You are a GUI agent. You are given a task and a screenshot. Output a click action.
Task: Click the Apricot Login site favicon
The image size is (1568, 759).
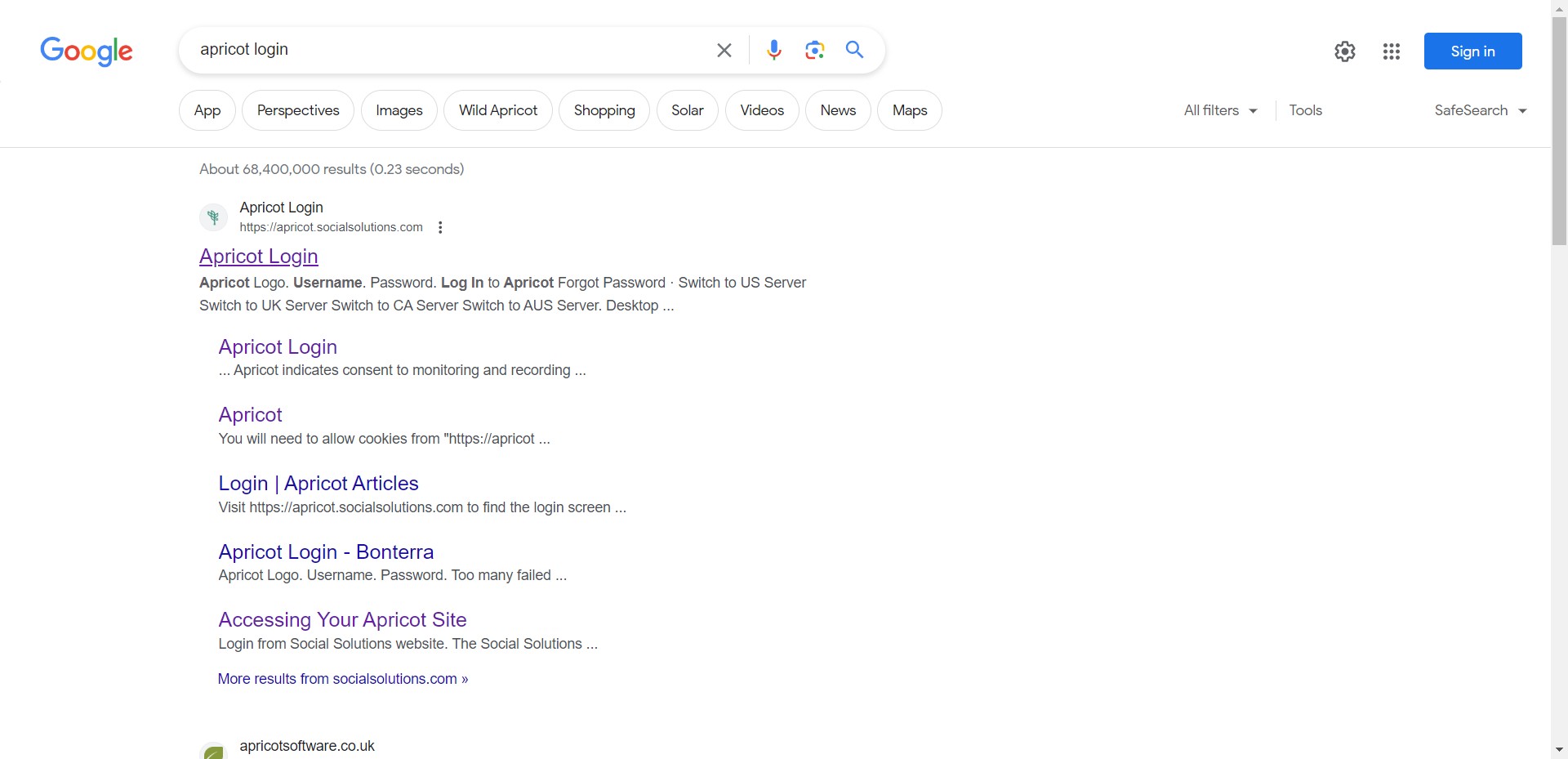(213, 217)
